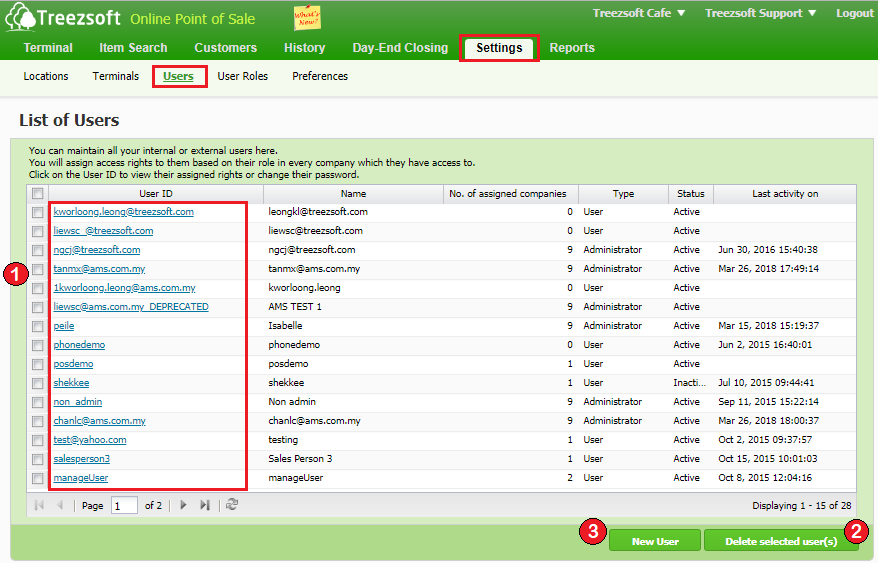Sort by the Name column header

(x=353, y=194)
